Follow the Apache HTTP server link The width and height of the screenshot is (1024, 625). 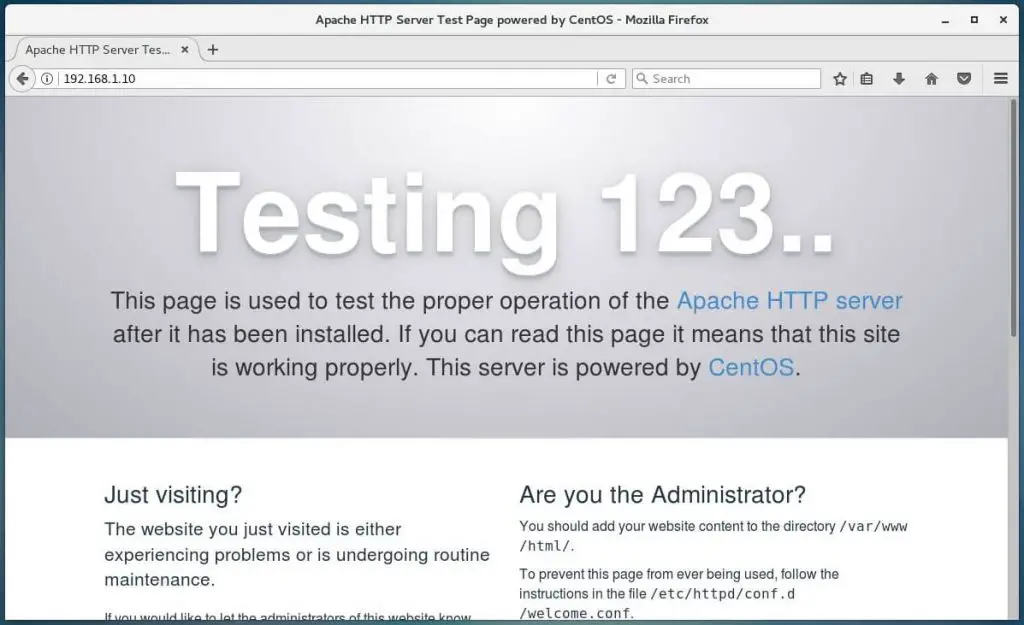coord(790,300)
